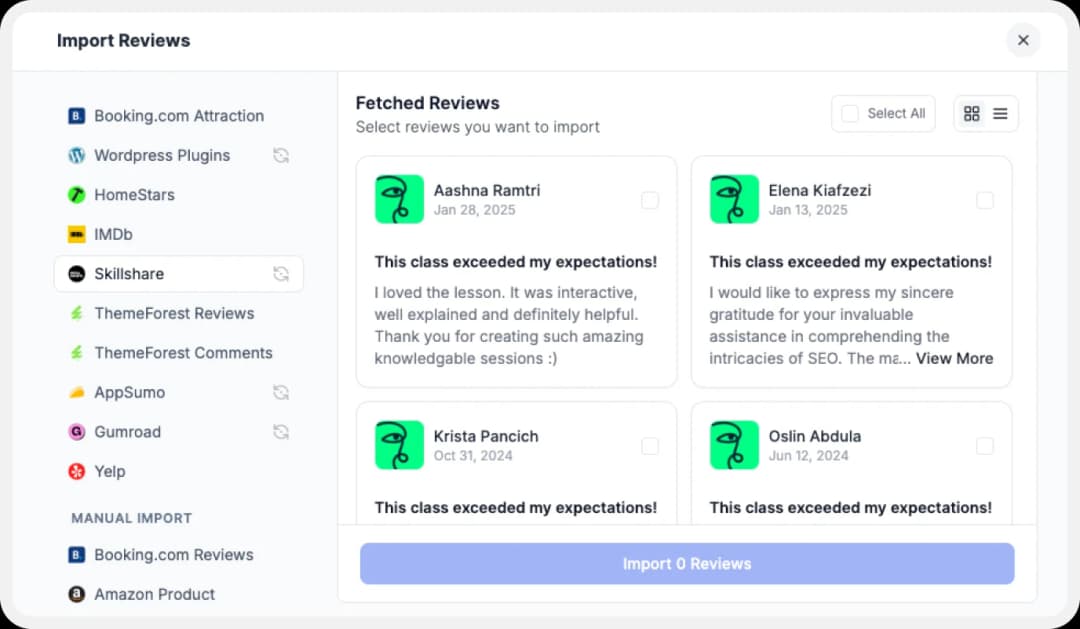Open the ThemeForest Comments source
Image resolution: width=1080 pixels, height=629 pixels.
point(182,352)
